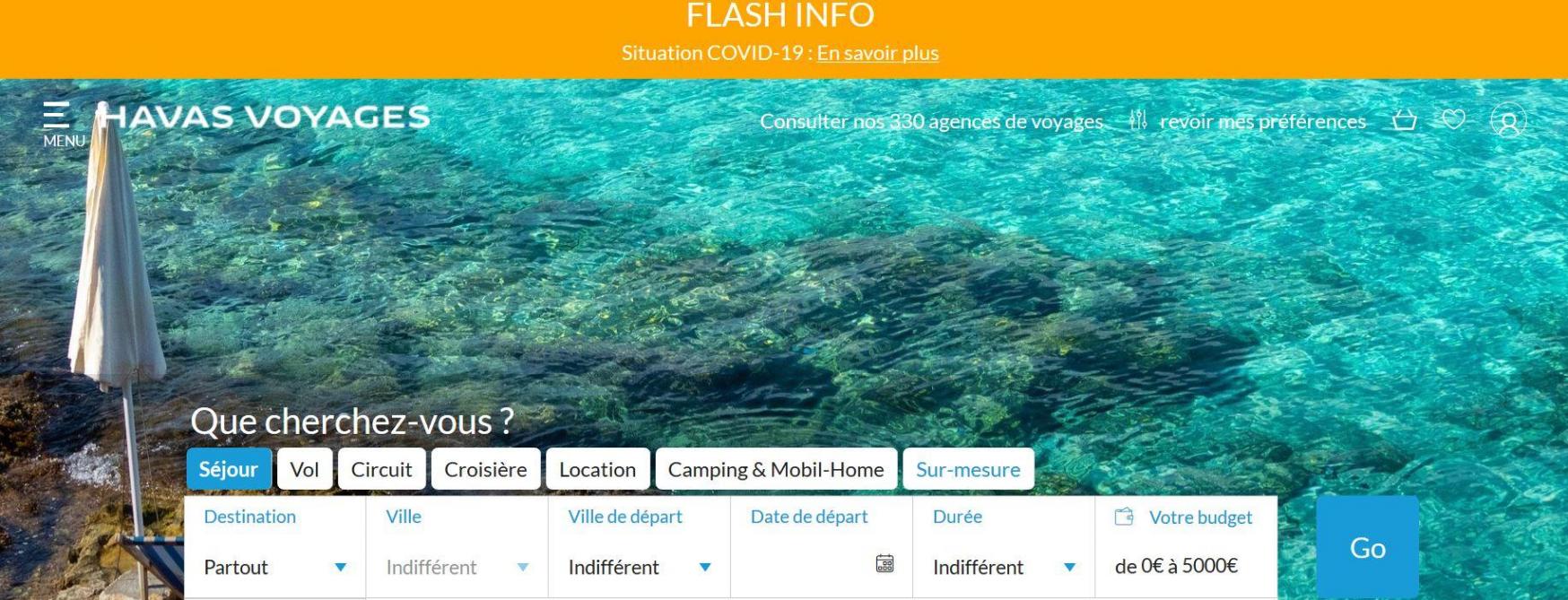The height and width of the screenshot is (600, 1568).
Task: Click the preferences sliders icon
Action: [x=1138, y=120]
